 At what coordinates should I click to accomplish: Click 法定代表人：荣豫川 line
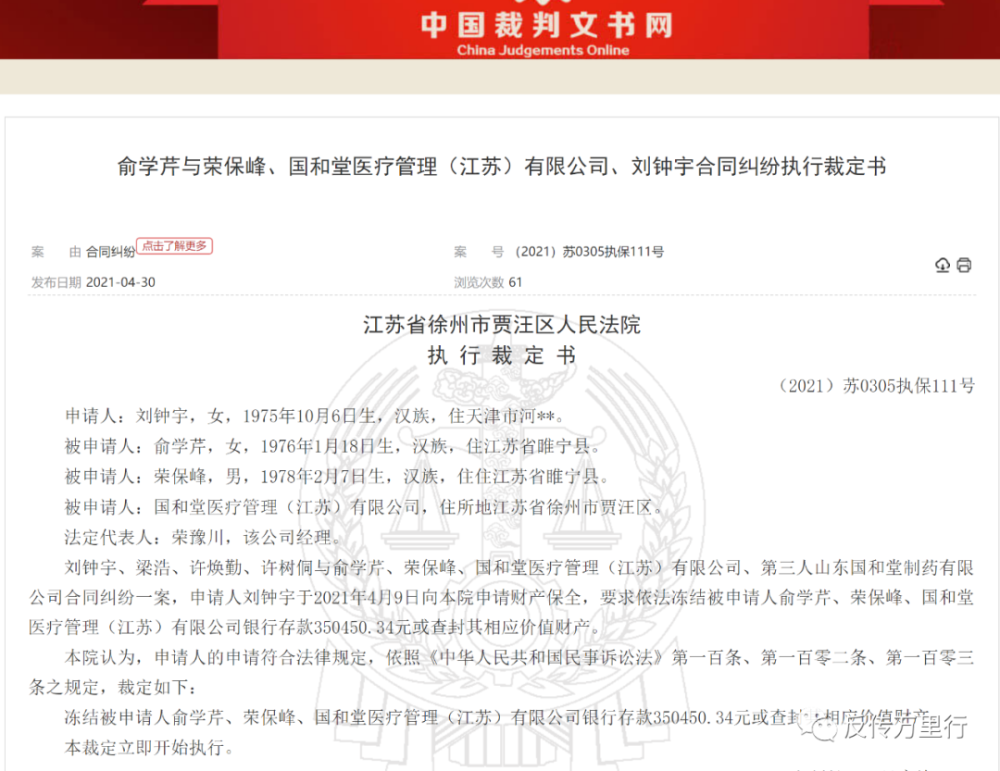(203, 538)
